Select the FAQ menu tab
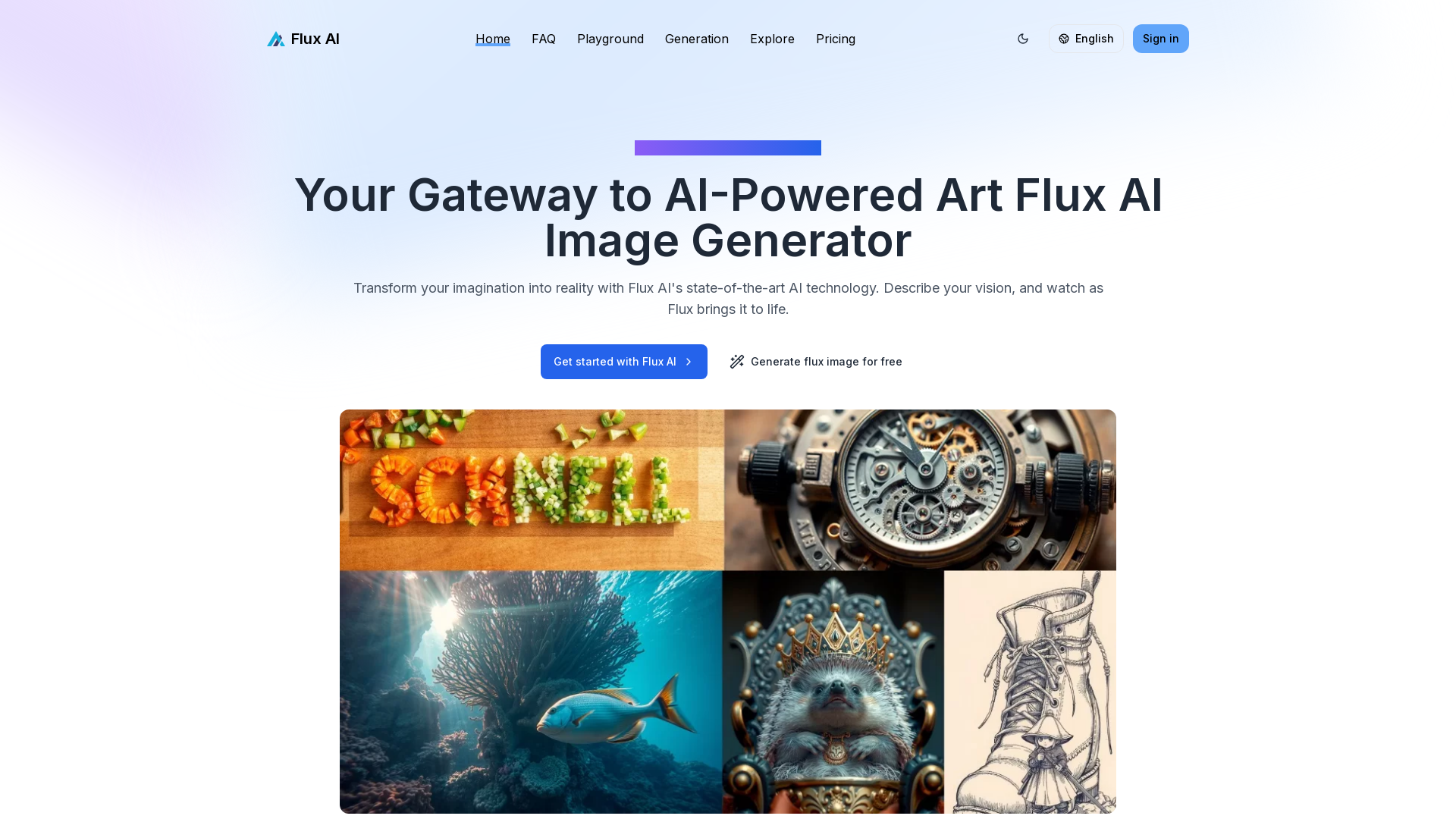1456x819 pixels. (543, 38)
